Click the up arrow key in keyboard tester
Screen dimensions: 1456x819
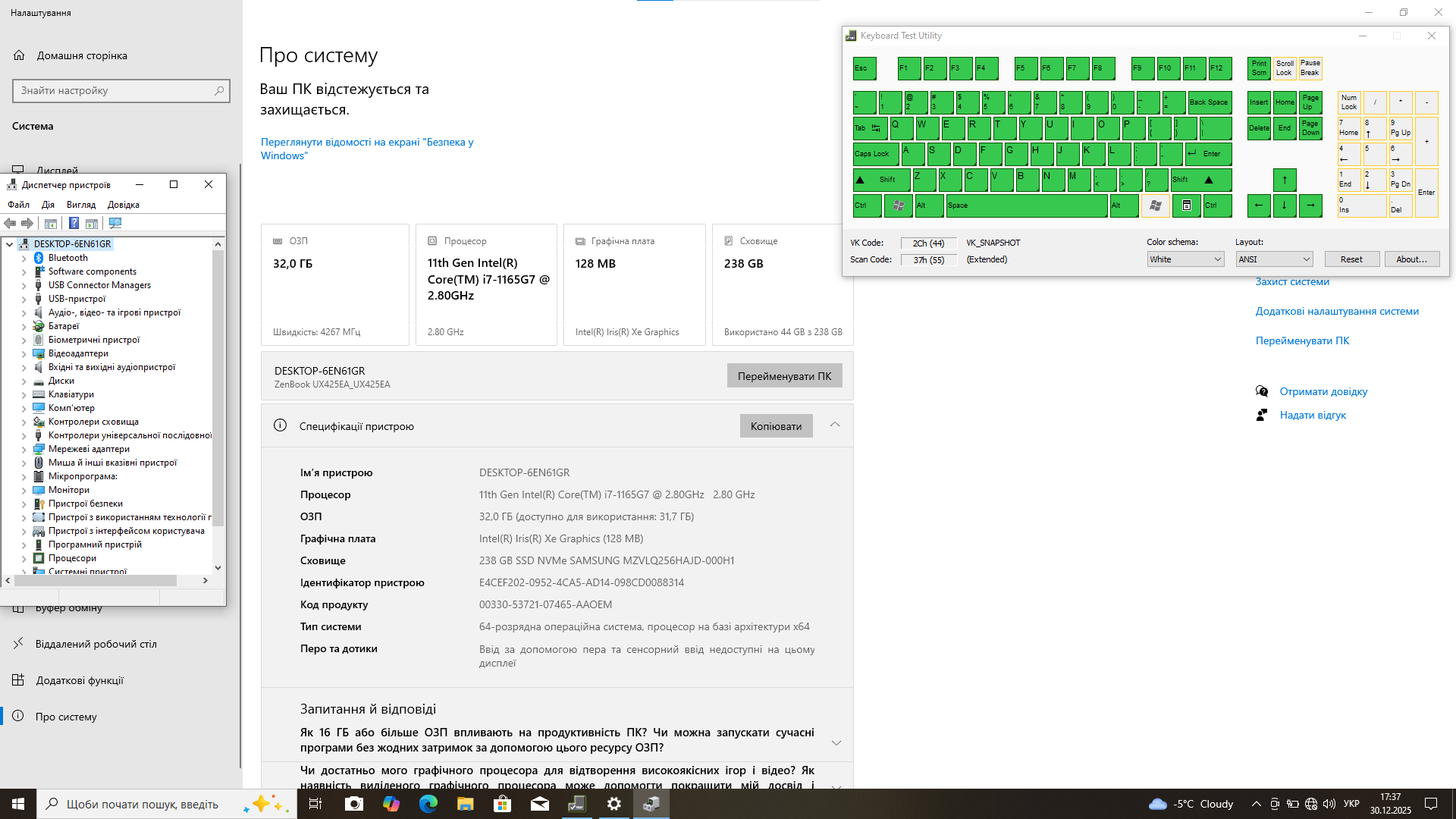1284,180
